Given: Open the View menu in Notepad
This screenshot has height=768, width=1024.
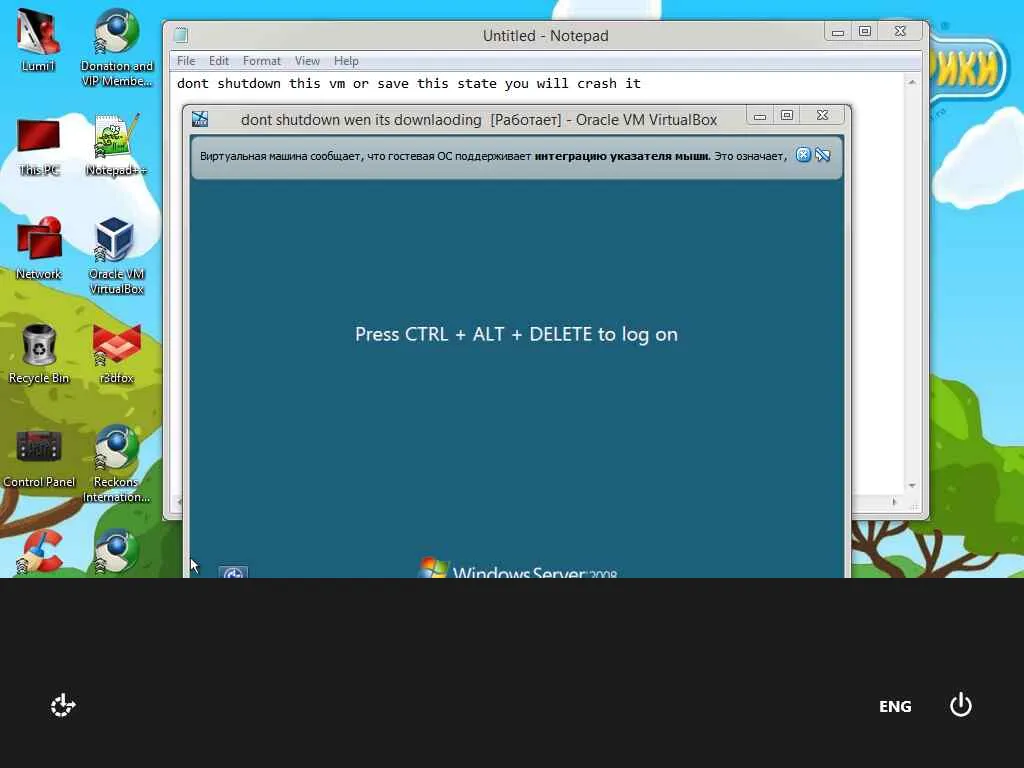Looking at the screenshot, I should [307, 61].
